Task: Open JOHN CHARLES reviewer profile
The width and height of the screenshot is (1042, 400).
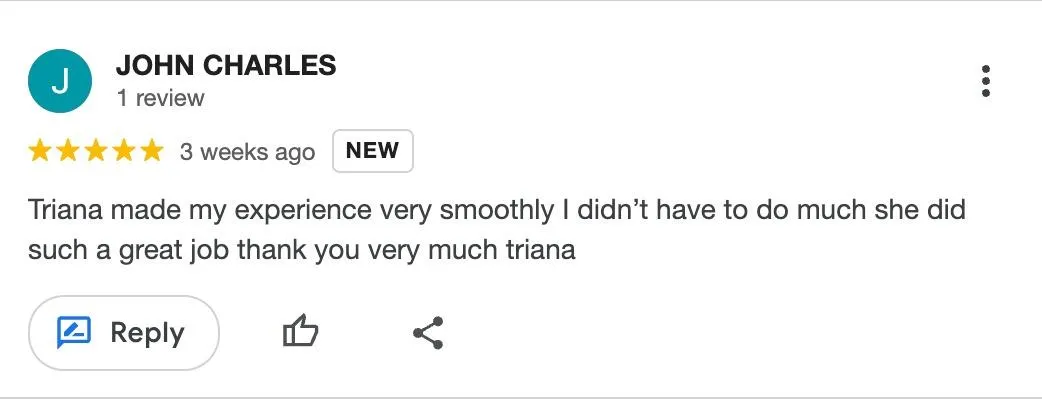Action: 226,65
